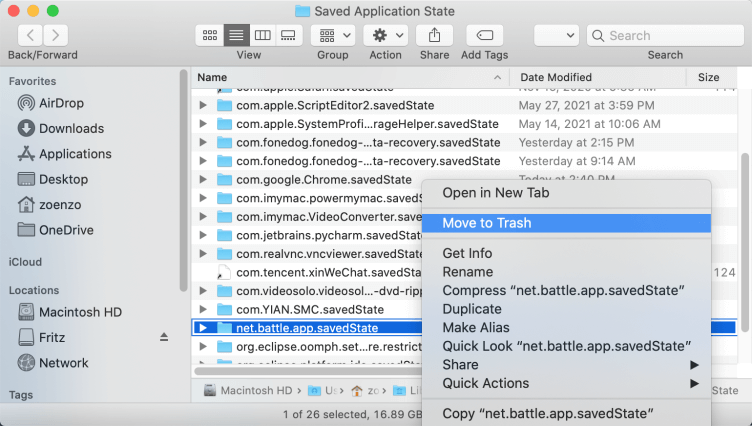
Task: Switch to gallery view in toolbar
Action: pyautogui.click(x=288, y=35)
